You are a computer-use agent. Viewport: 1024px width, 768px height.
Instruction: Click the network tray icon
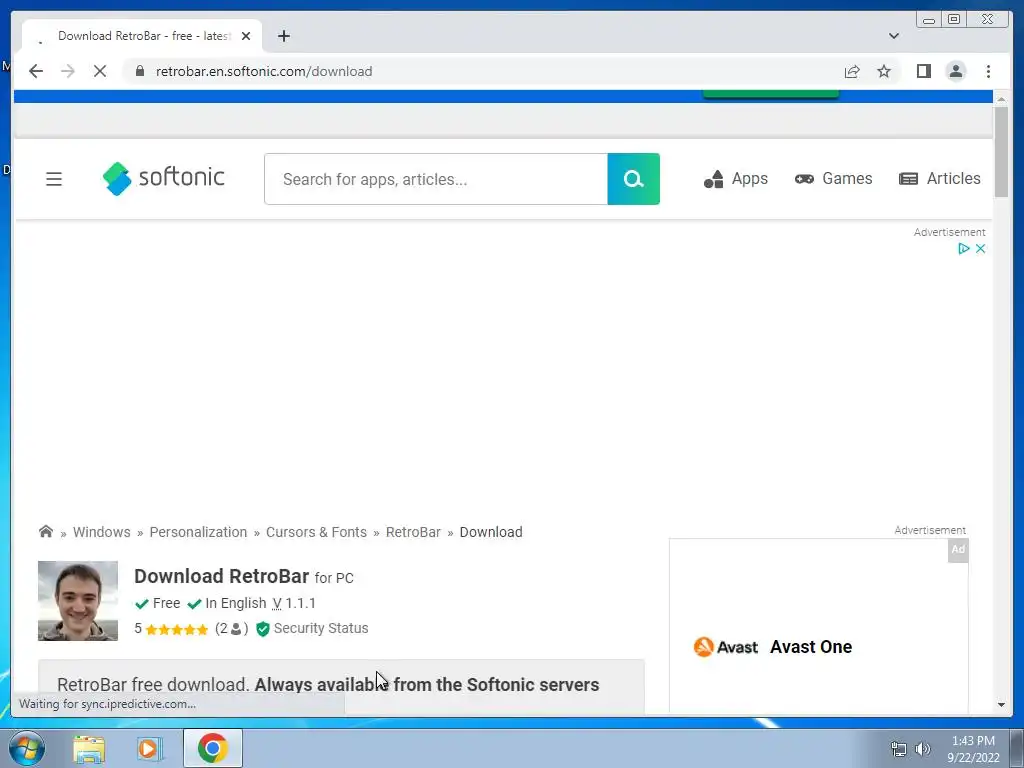click(x=899, y=749)
